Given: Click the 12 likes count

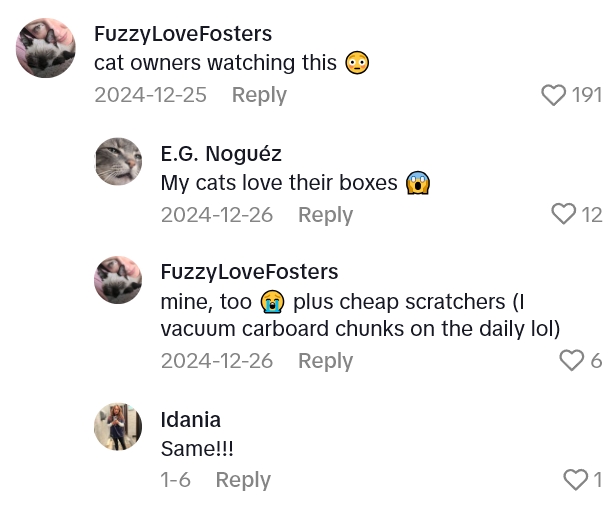Looking at the screenshot, I should tap(592, 214).
